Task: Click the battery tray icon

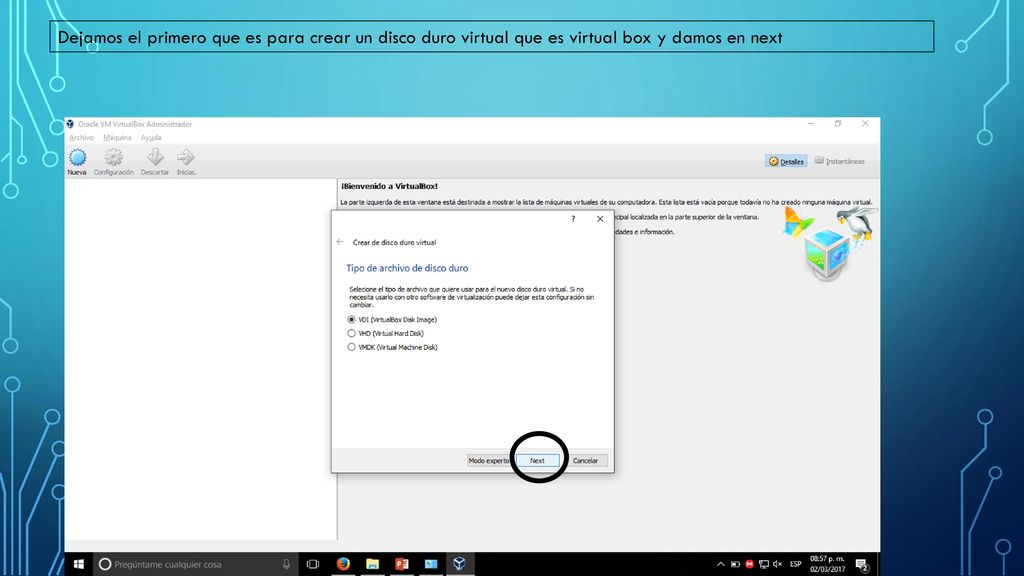Action: click(x=735, y=564)
